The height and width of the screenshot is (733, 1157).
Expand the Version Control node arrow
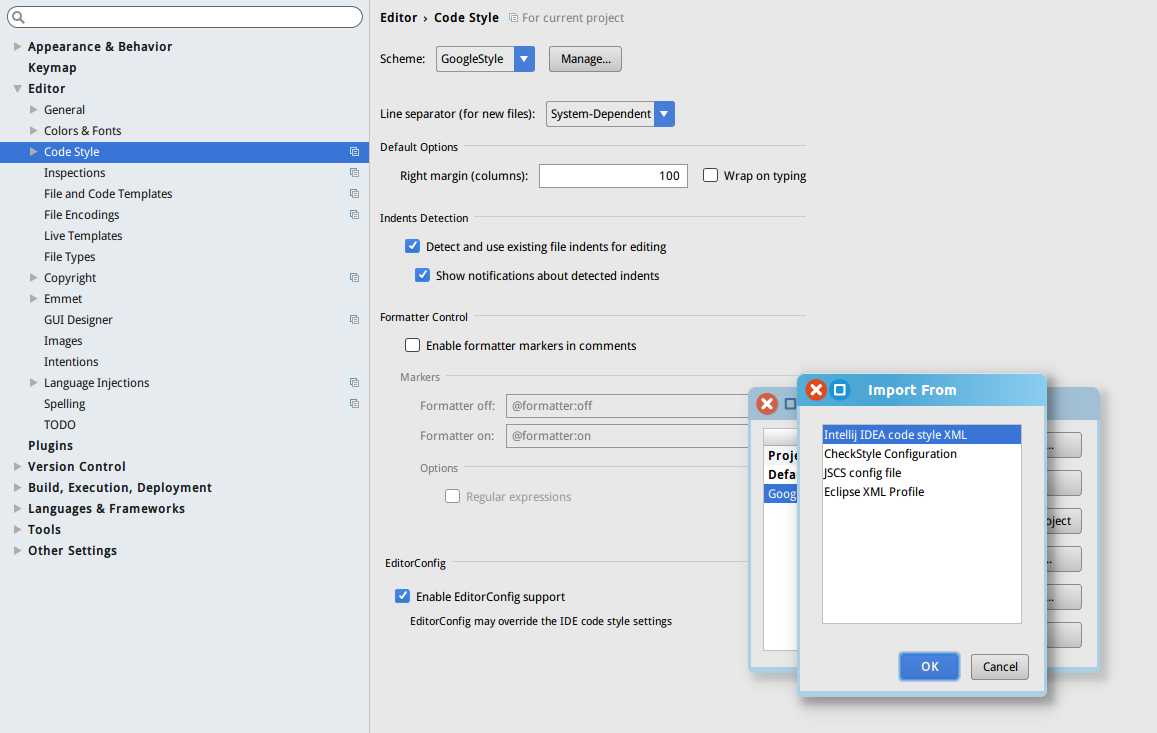[17, 467]
